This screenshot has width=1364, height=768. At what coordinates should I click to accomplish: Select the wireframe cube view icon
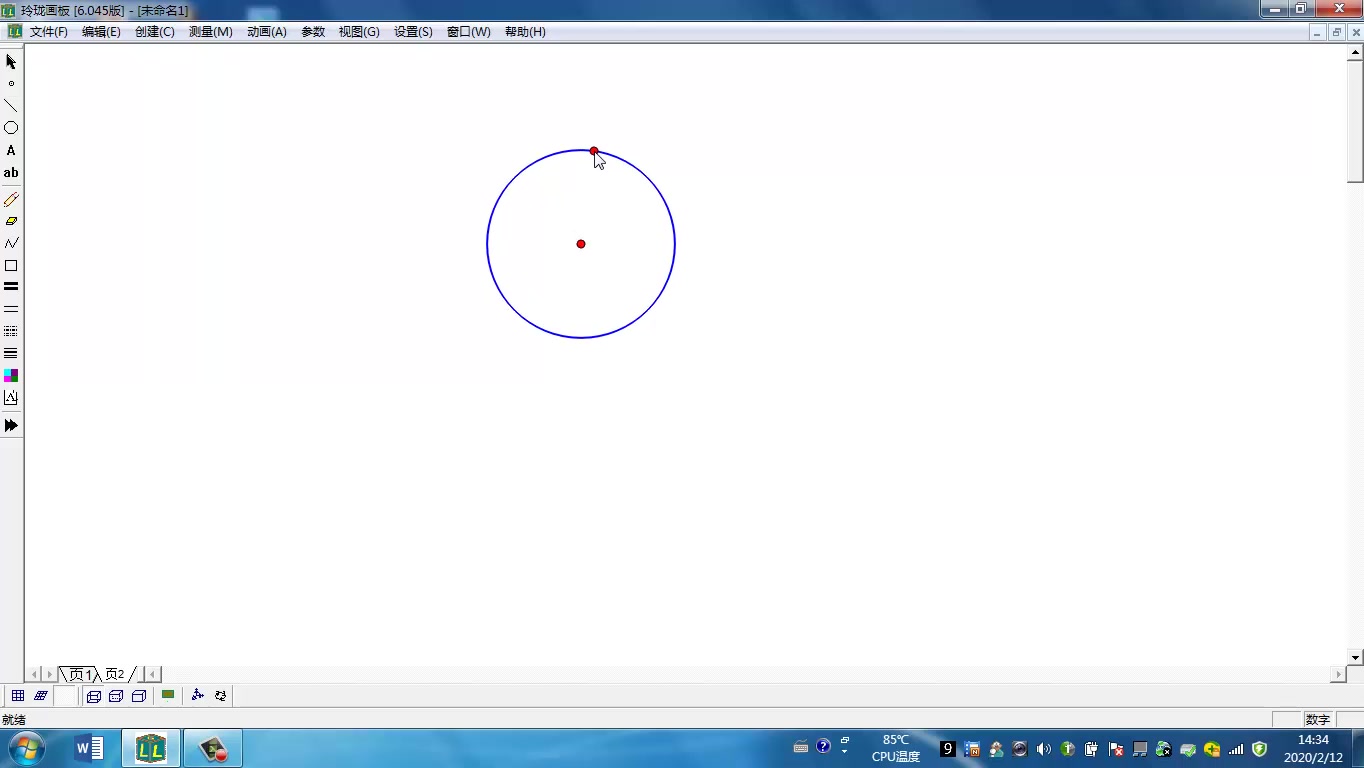94,696
